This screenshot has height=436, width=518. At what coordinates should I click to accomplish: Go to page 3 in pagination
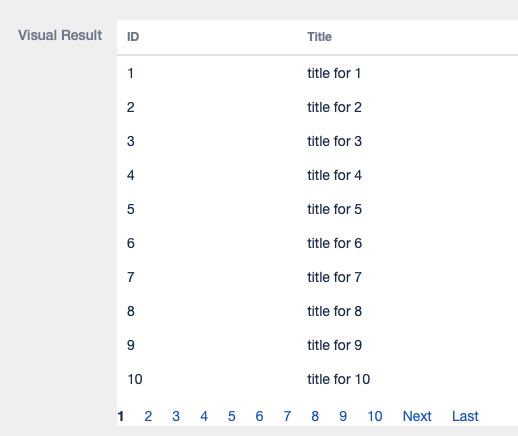click(x=176, y=416)
